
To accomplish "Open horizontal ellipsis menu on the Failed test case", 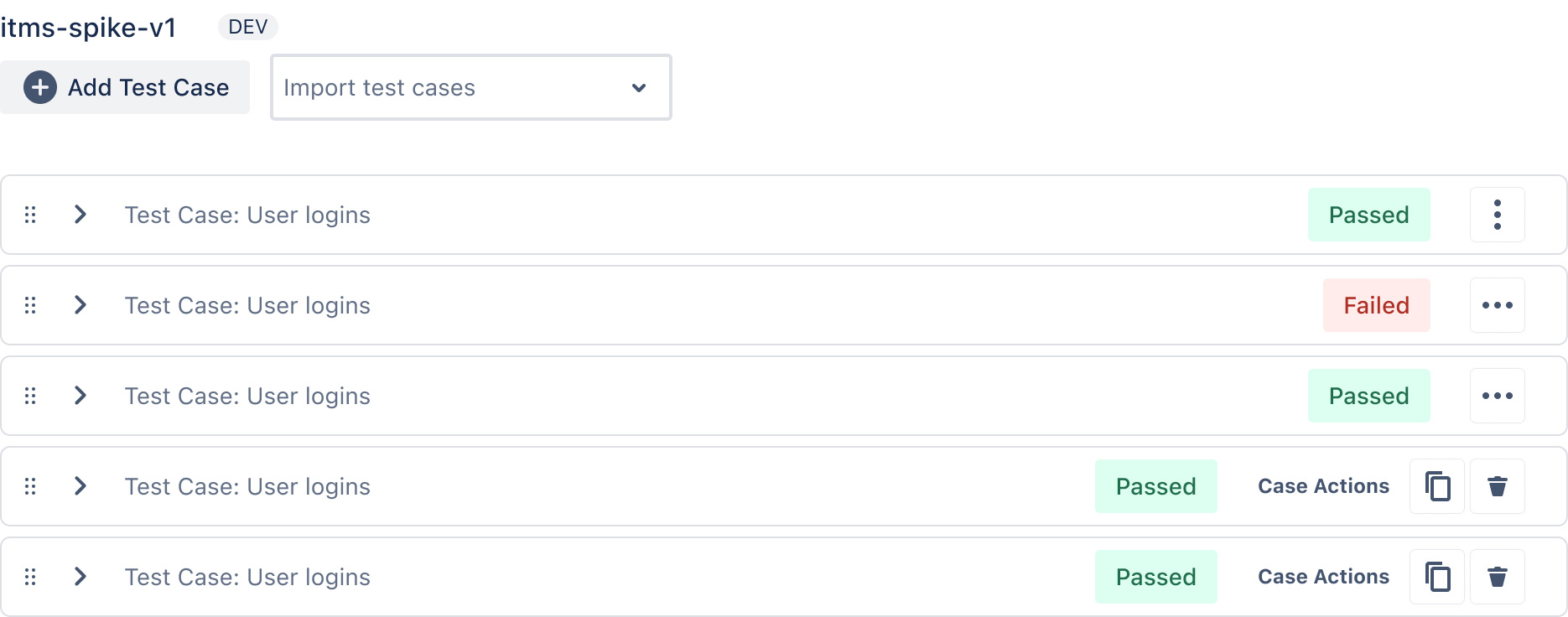I will (x=1497, y=305).
